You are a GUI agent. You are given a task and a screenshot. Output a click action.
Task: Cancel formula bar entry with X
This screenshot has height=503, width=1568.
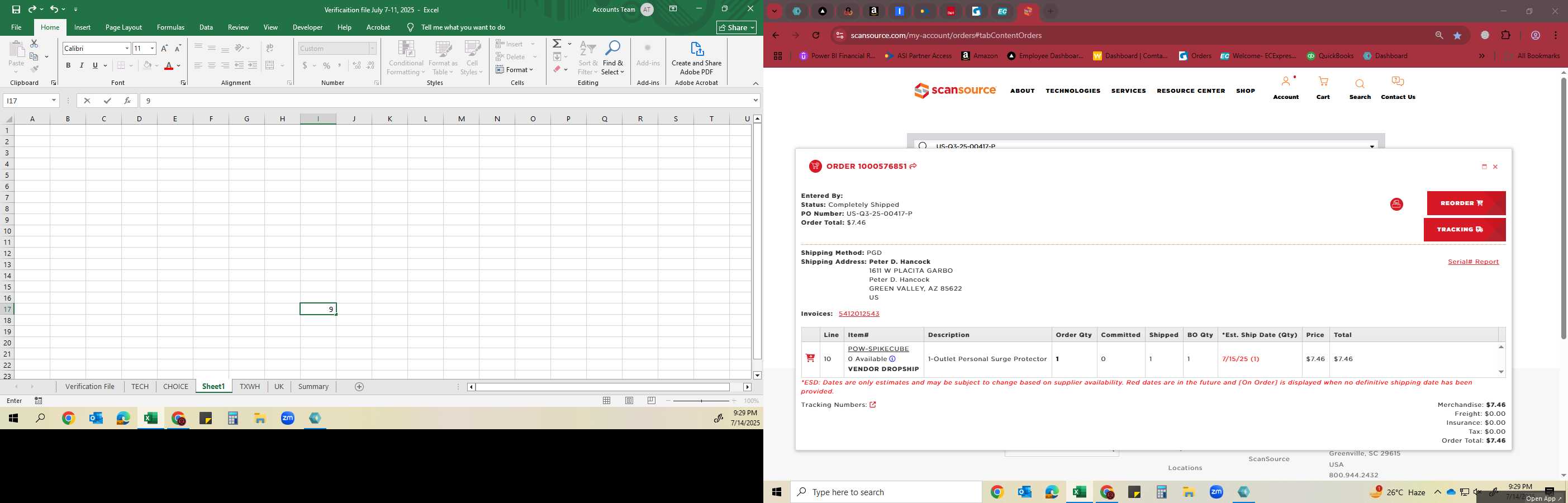(87, 101)
